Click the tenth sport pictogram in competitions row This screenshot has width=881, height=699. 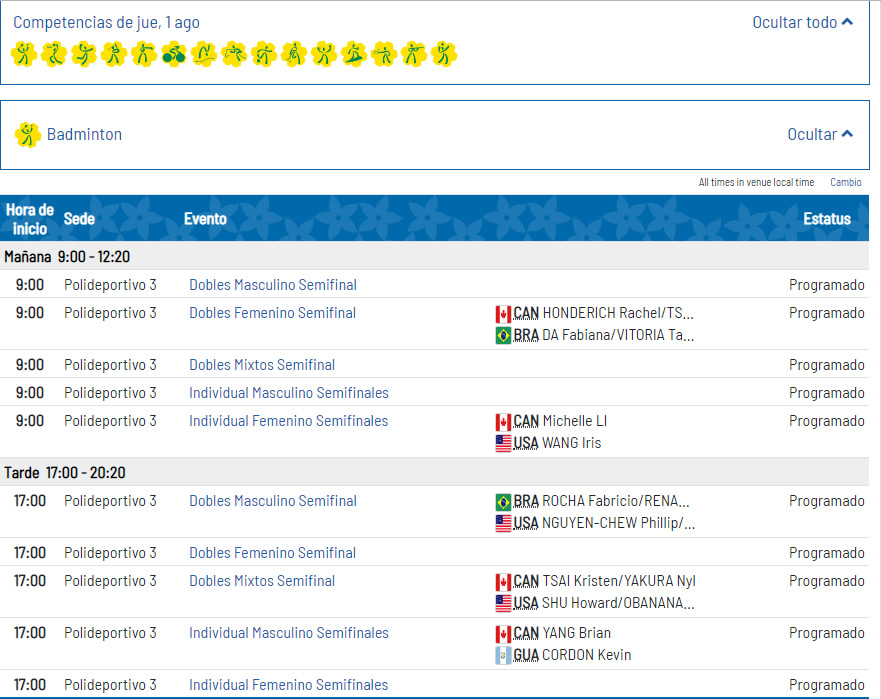[x=294, y=55]
